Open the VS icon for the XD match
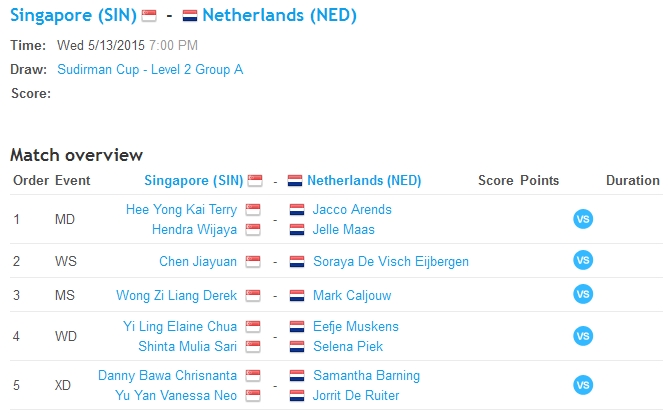Image resolution: width=668 pixels, height=415 pixels. point(583,385)
